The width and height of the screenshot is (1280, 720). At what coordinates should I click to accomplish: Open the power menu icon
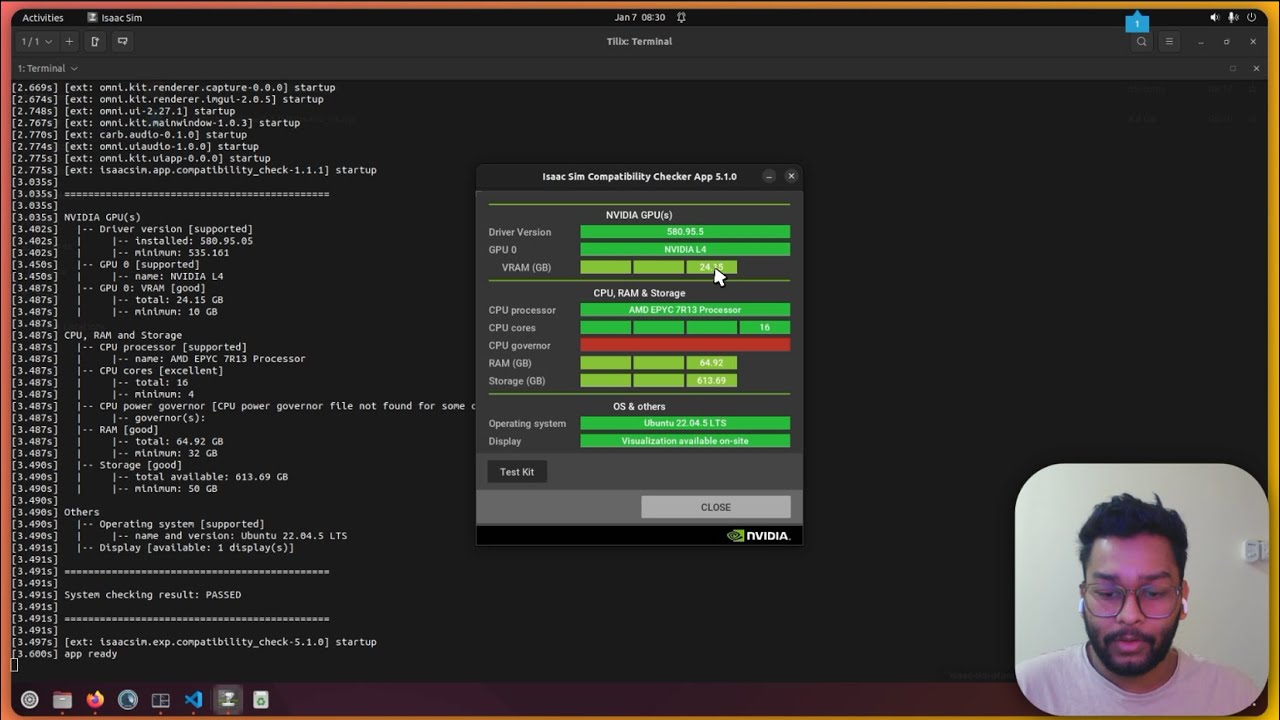1251,17
